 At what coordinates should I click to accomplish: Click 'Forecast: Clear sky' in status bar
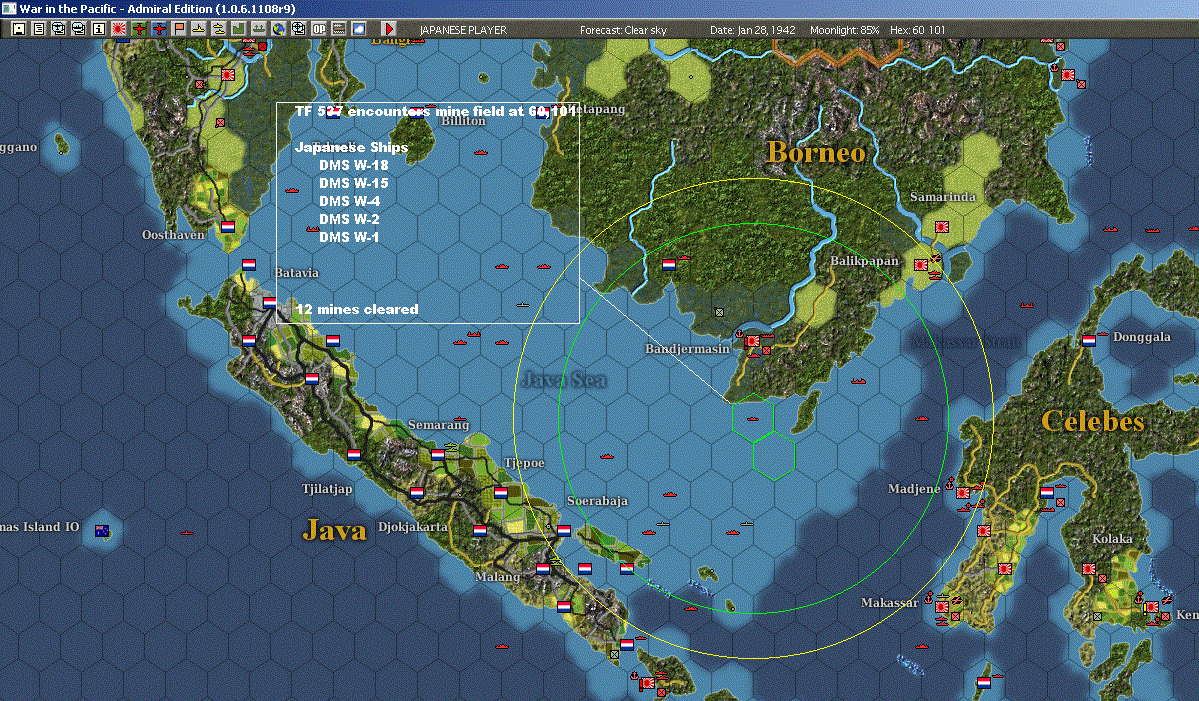(x=623, y=30)
